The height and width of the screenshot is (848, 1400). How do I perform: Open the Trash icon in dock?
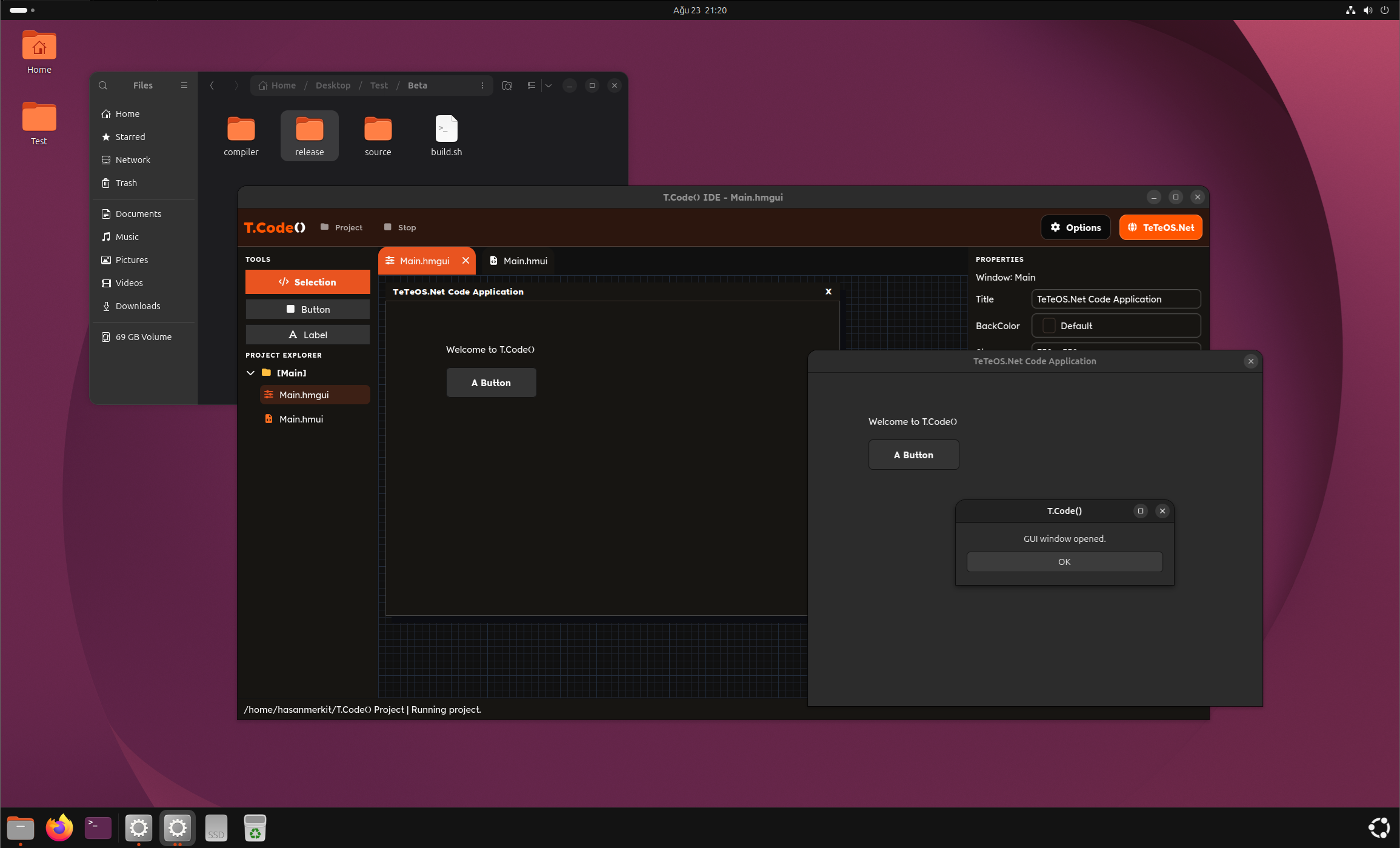click(255, 828)
